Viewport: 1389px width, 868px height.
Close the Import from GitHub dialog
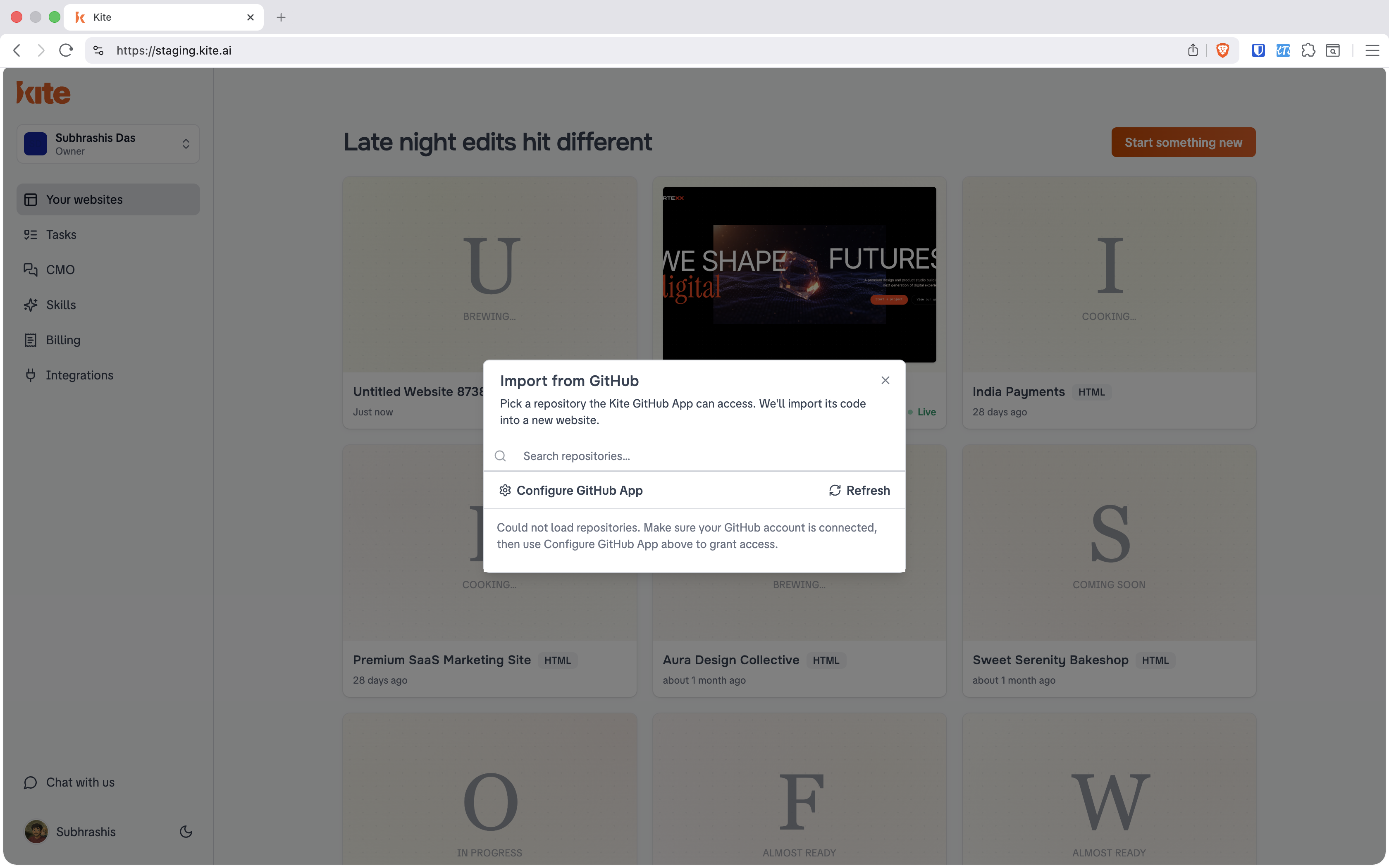click(x=885, y=380)
